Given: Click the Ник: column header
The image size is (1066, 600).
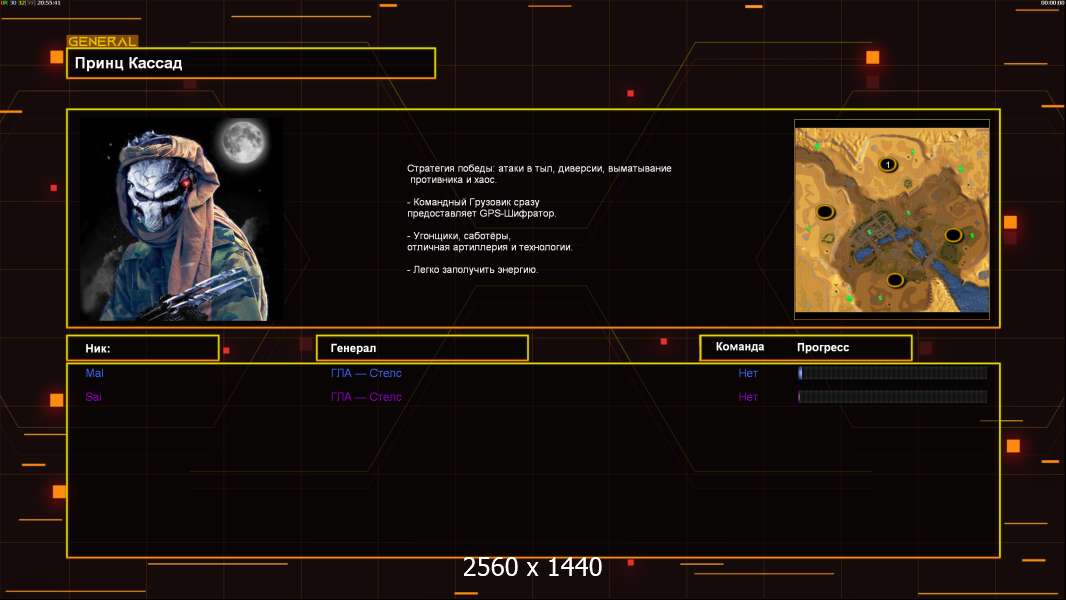Looking at the screenshot, I should click(x=142, y=348).
